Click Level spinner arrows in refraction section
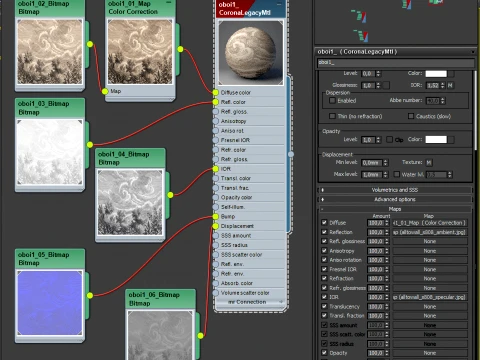480x360 pixels. [x=378, y=73]
